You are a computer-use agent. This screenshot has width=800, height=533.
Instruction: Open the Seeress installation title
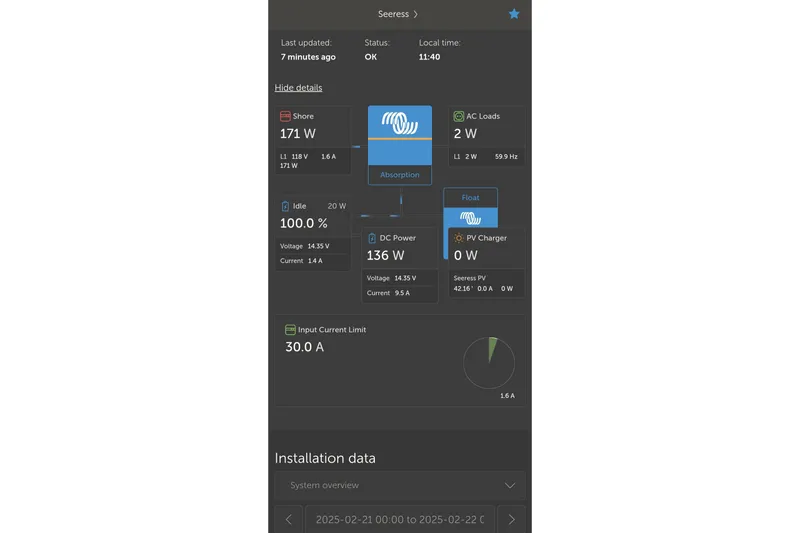point(393,14)
